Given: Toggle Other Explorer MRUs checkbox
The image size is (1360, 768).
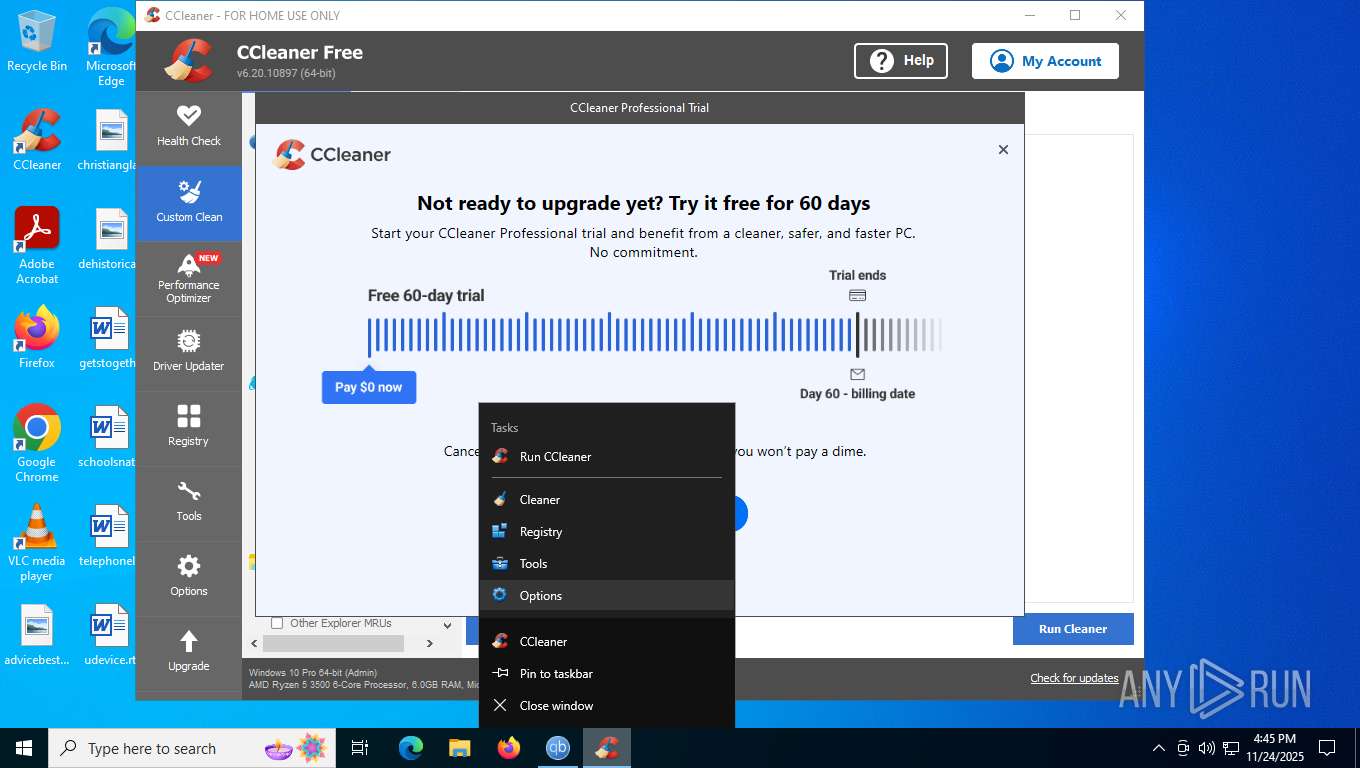Looking at the screenshot, I should click(277, 623).
